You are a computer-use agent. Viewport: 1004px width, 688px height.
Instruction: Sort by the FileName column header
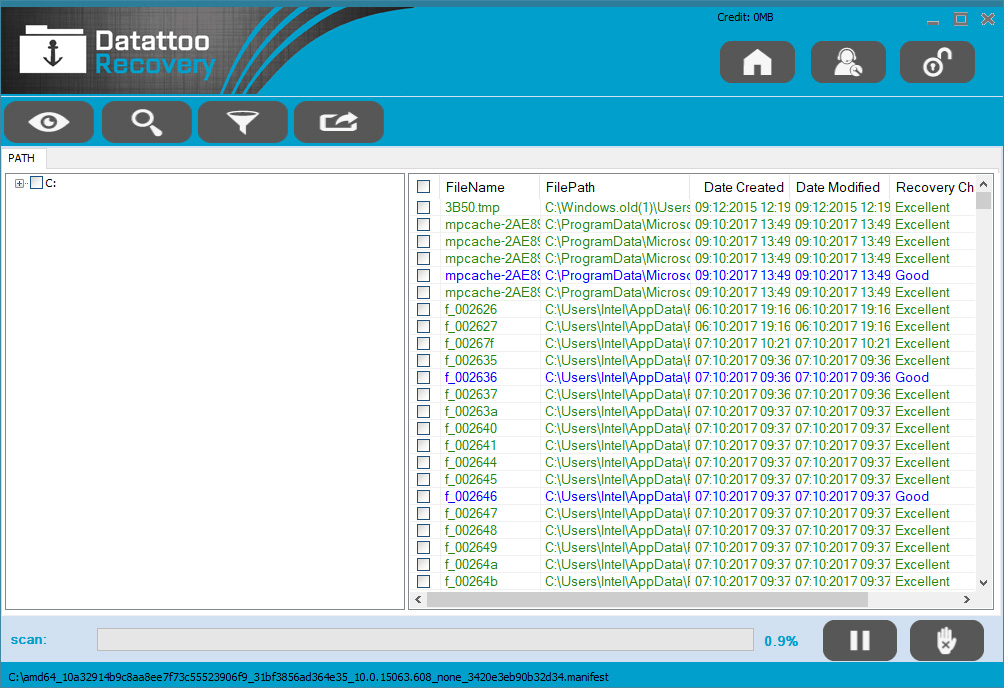475,187
